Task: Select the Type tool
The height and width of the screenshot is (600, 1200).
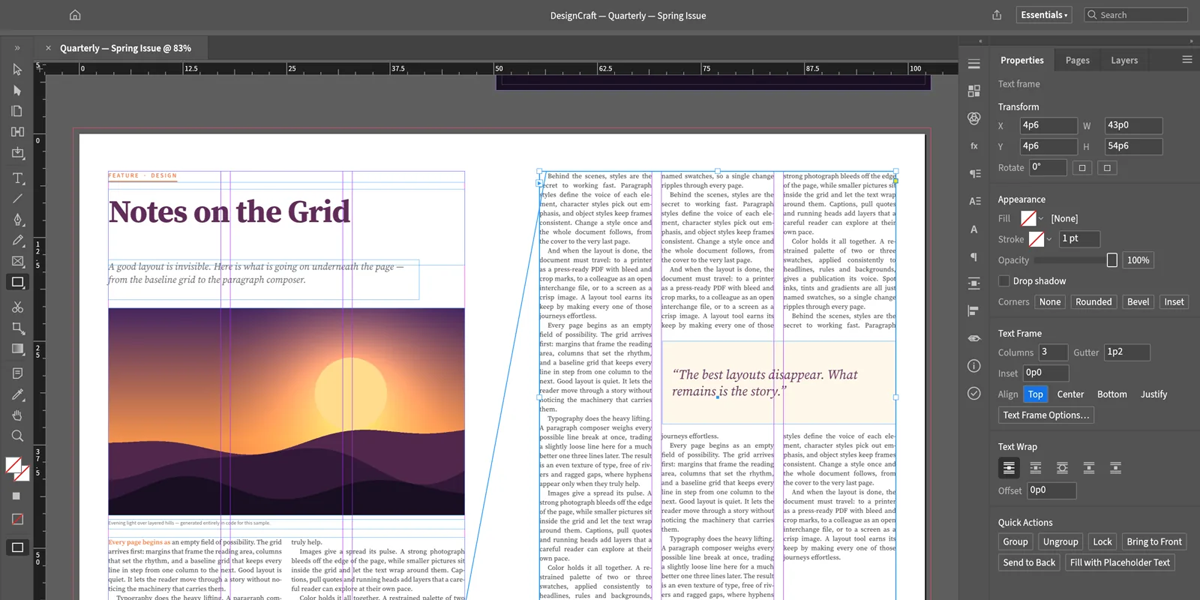Action: (17, 178)
